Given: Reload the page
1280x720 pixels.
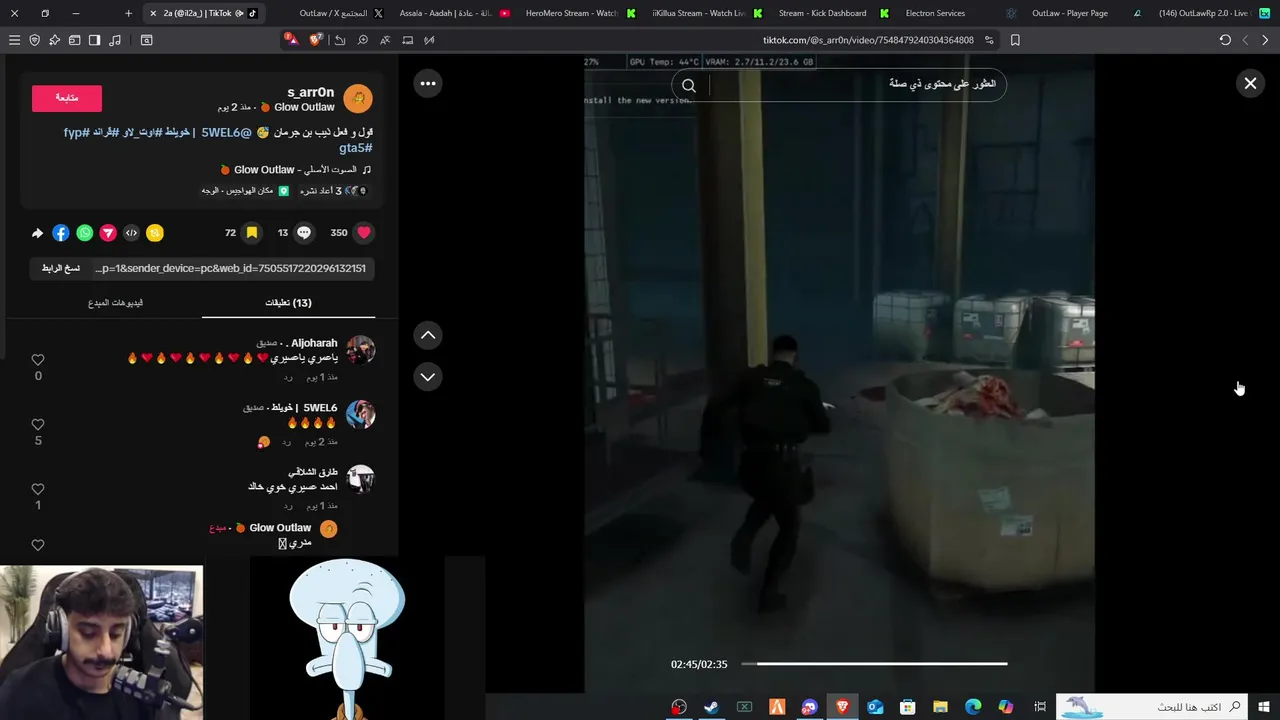Looking at the screenshot, I should (x=1225, y=40).
